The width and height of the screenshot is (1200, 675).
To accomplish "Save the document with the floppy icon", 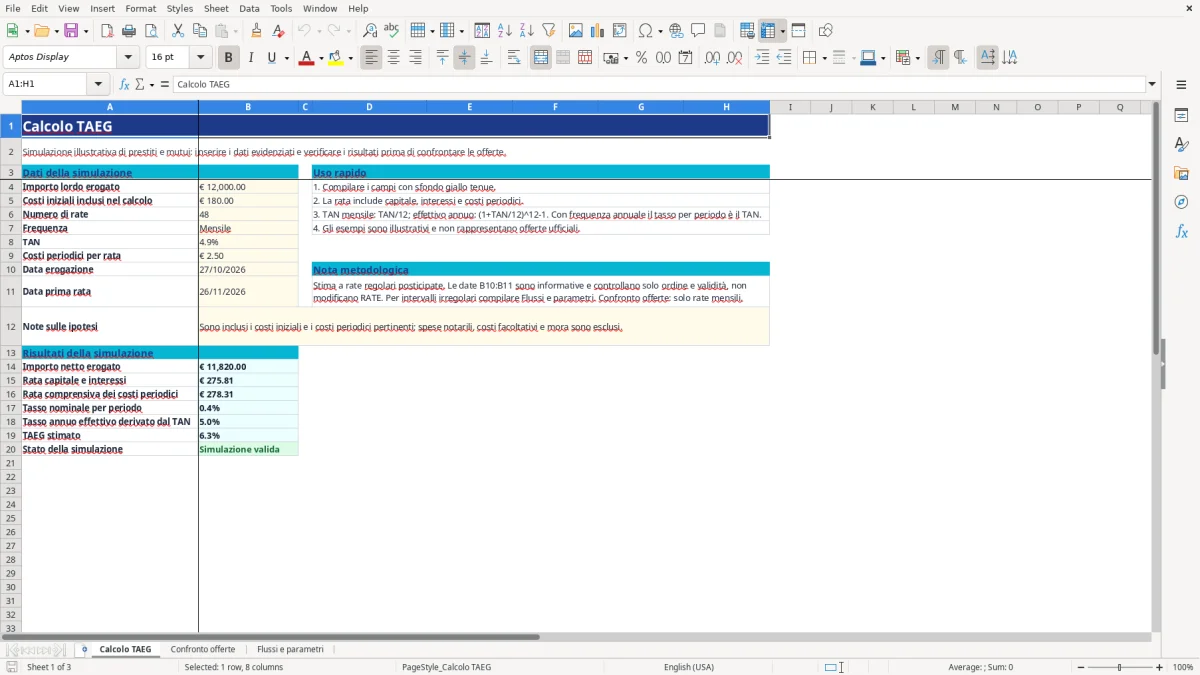I will [x=71, y=31].
